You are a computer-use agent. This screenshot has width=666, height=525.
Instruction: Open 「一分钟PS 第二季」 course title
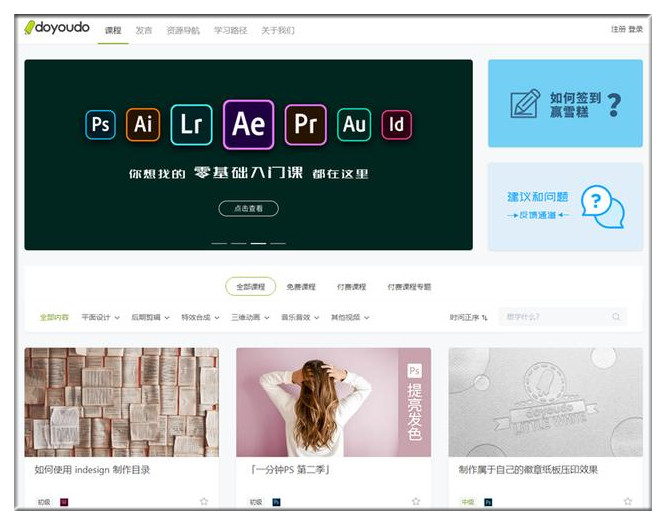point(291,470)
